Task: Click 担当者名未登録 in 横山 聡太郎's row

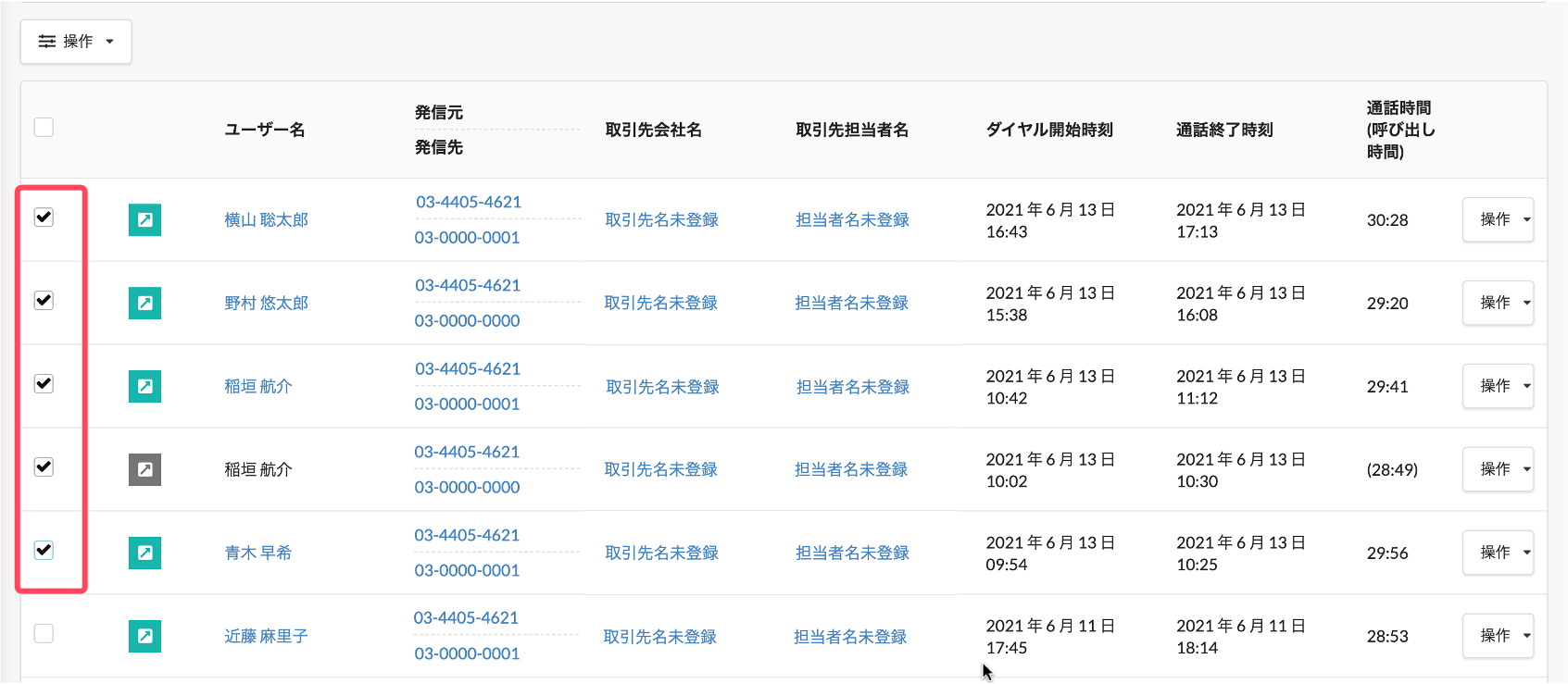Action: click(x=852, y=219)
